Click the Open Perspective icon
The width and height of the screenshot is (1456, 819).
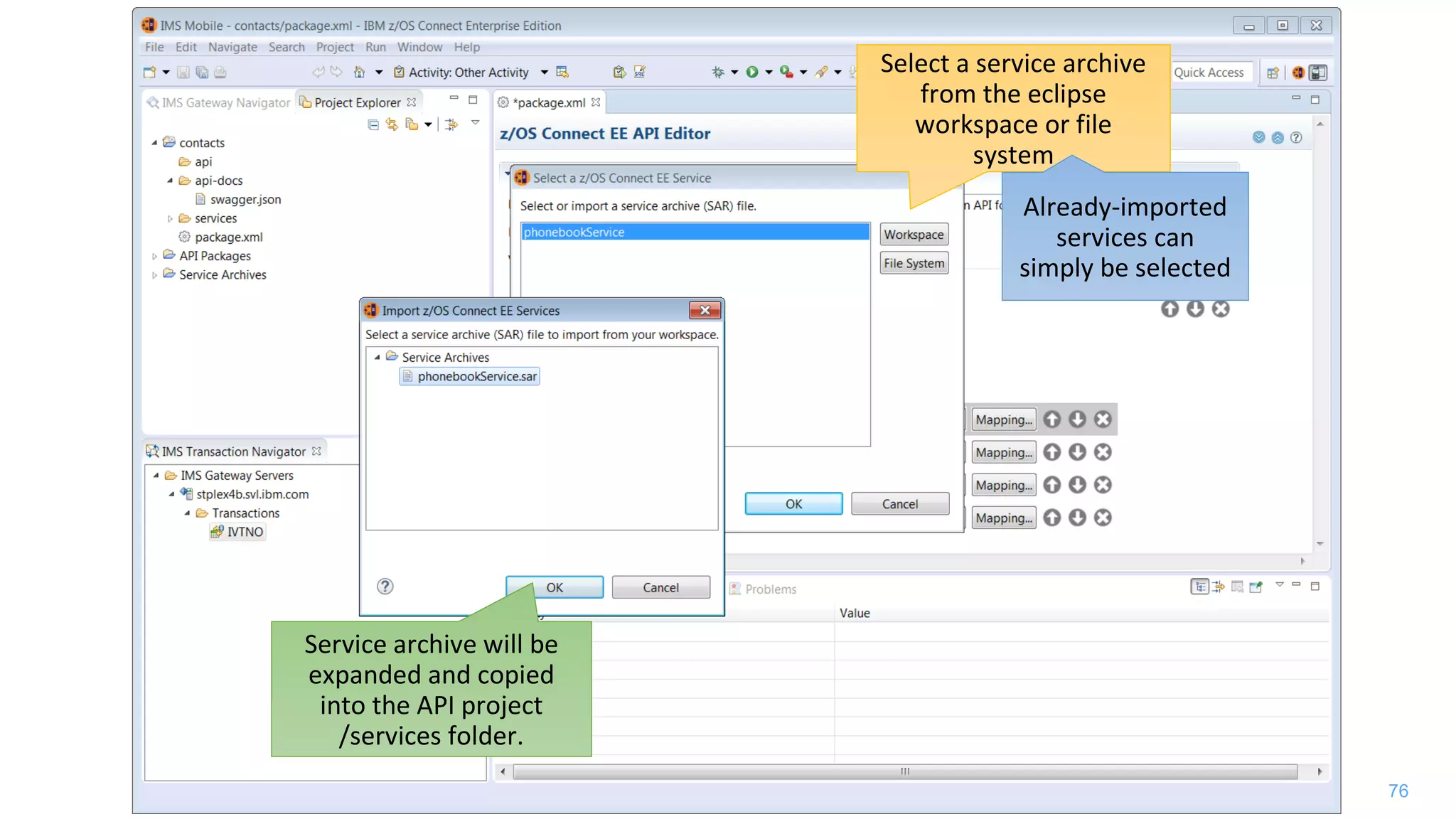coord(1273,73)
